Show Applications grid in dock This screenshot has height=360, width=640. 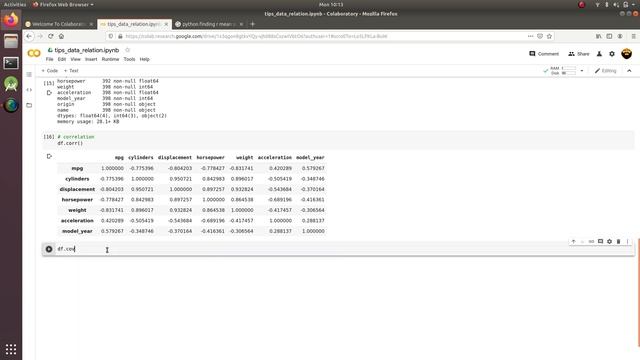(x=11, y=349)
